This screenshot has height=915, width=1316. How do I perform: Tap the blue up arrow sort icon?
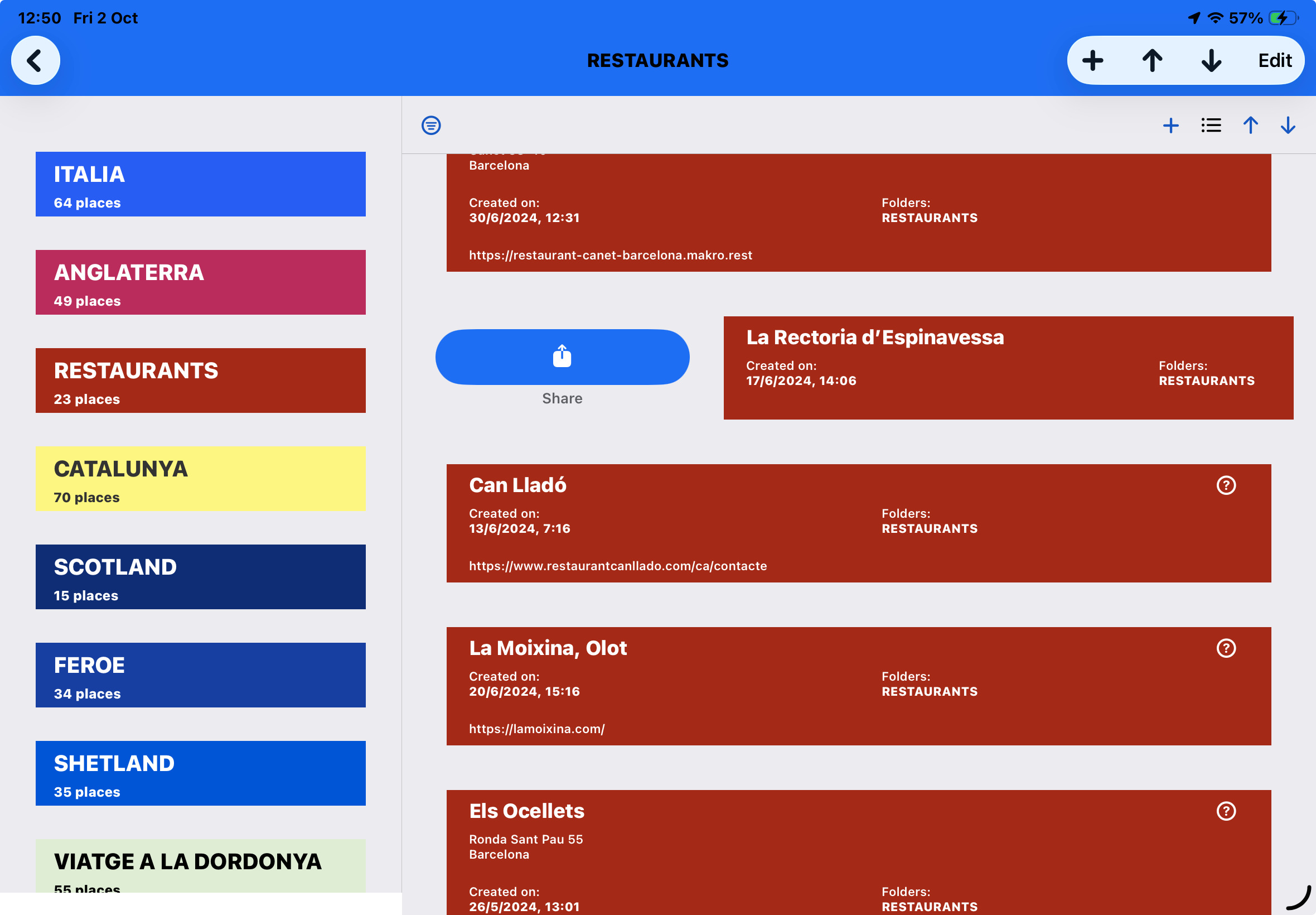point(1250,125)
